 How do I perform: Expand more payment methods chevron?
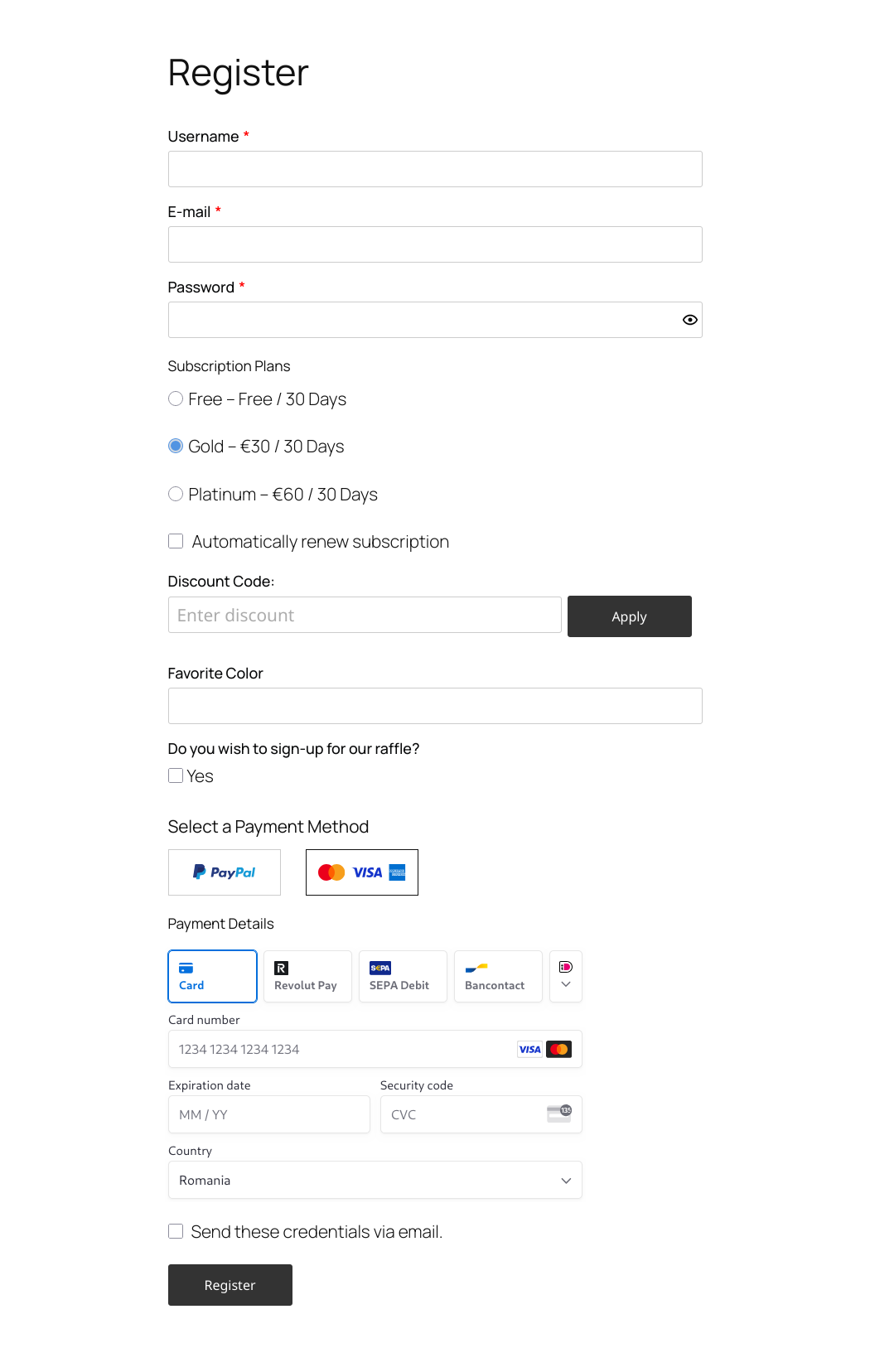(566, 977)
